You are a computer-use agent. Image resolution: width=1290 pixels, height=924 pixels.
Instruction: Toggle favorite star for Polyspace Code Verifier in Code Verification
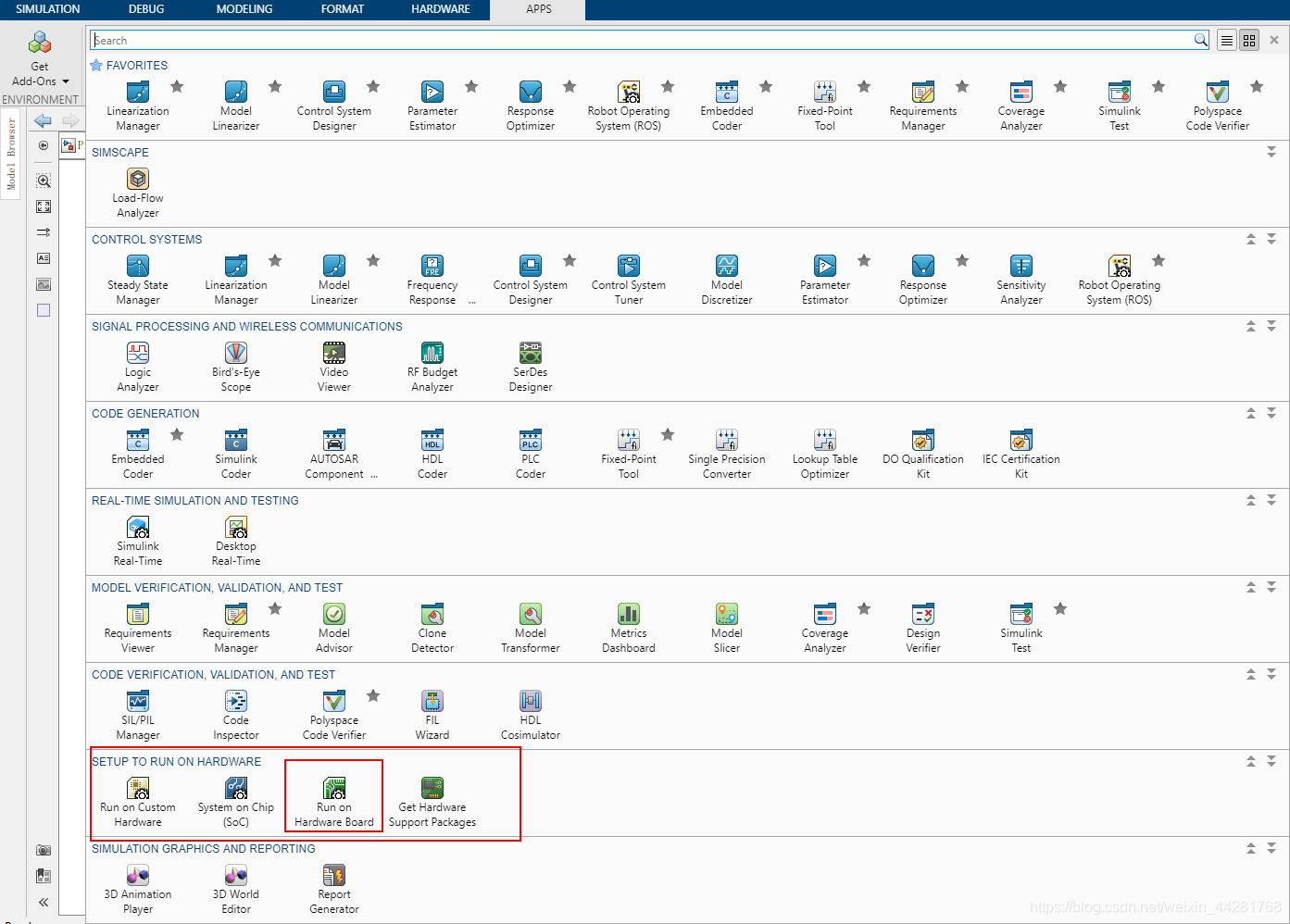tap(373, 695)
